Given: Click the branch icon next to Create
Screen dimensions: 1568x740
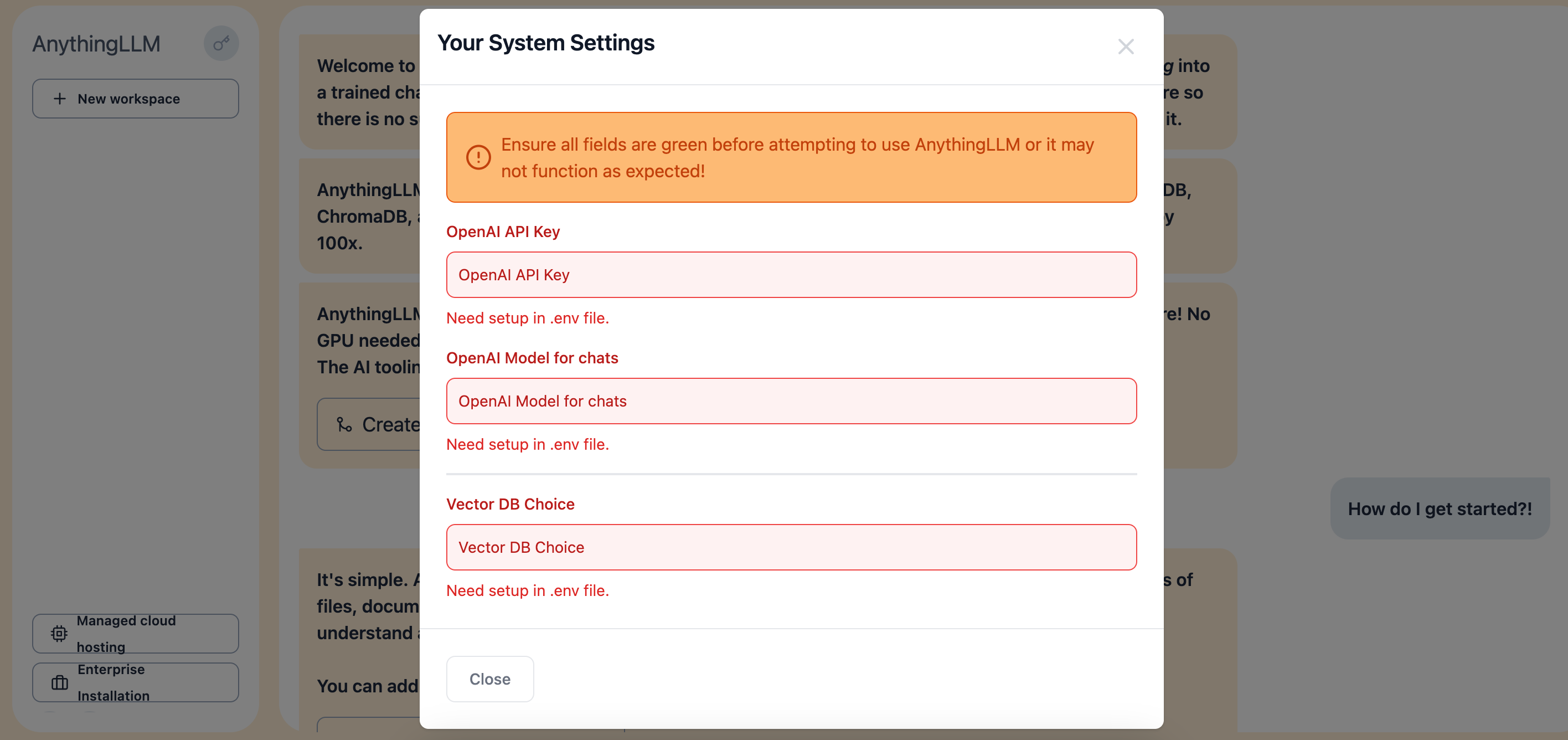Looking at the screenshot, I should click(x=344, y=424).
